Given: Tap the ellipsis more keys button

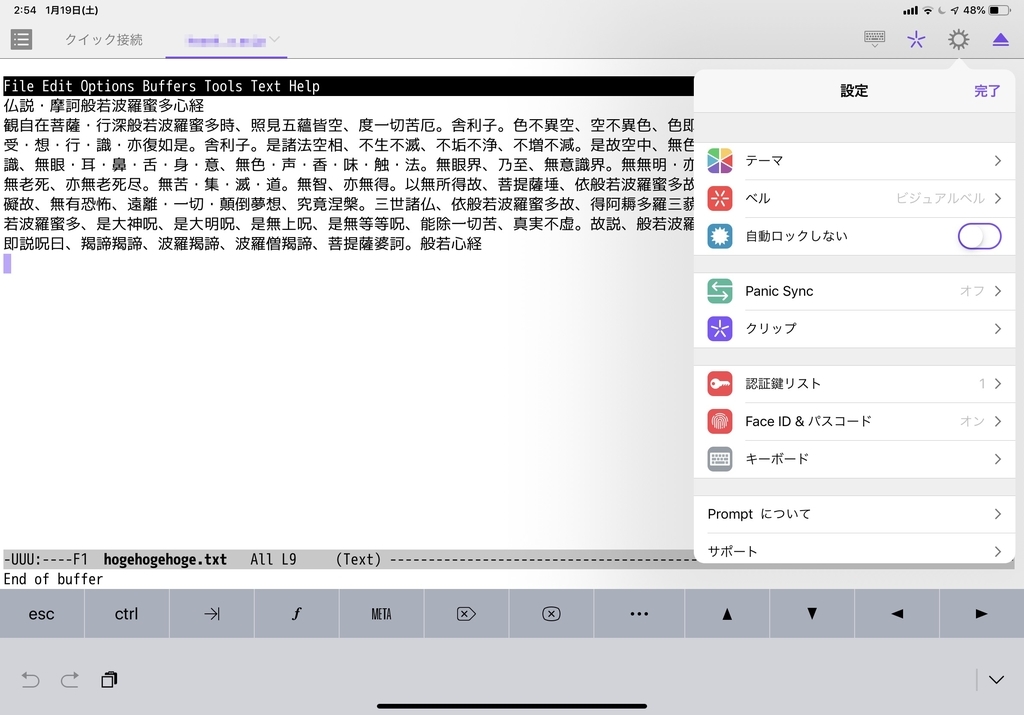Looking at the screenshot, I should 639,614.
